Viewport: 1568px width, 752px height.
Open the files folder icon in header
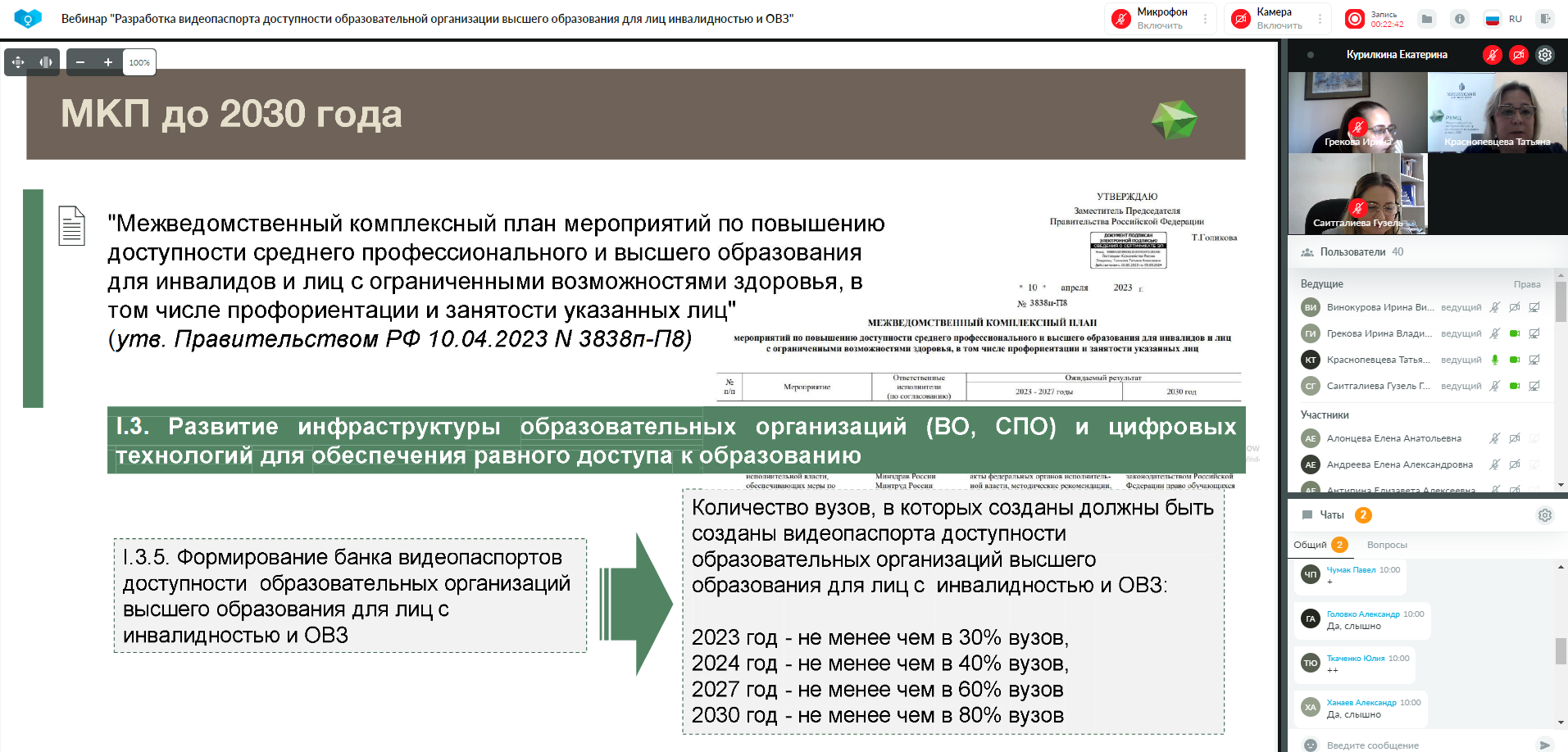(x=1427, y=19)
